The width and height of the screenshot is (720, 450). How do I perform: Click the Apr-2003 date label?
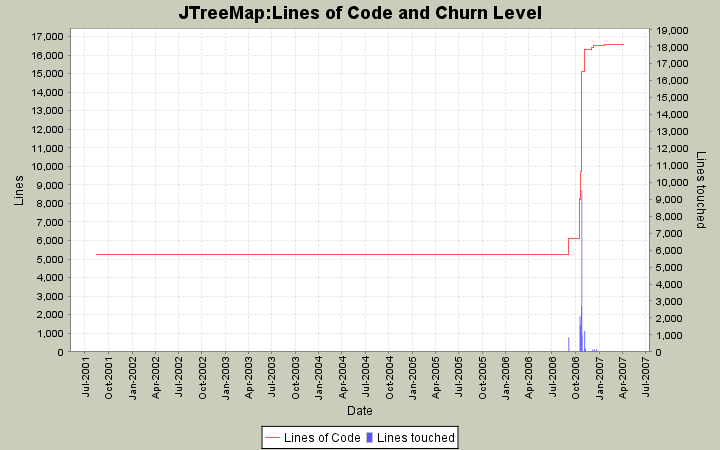[x=249, y=377]
